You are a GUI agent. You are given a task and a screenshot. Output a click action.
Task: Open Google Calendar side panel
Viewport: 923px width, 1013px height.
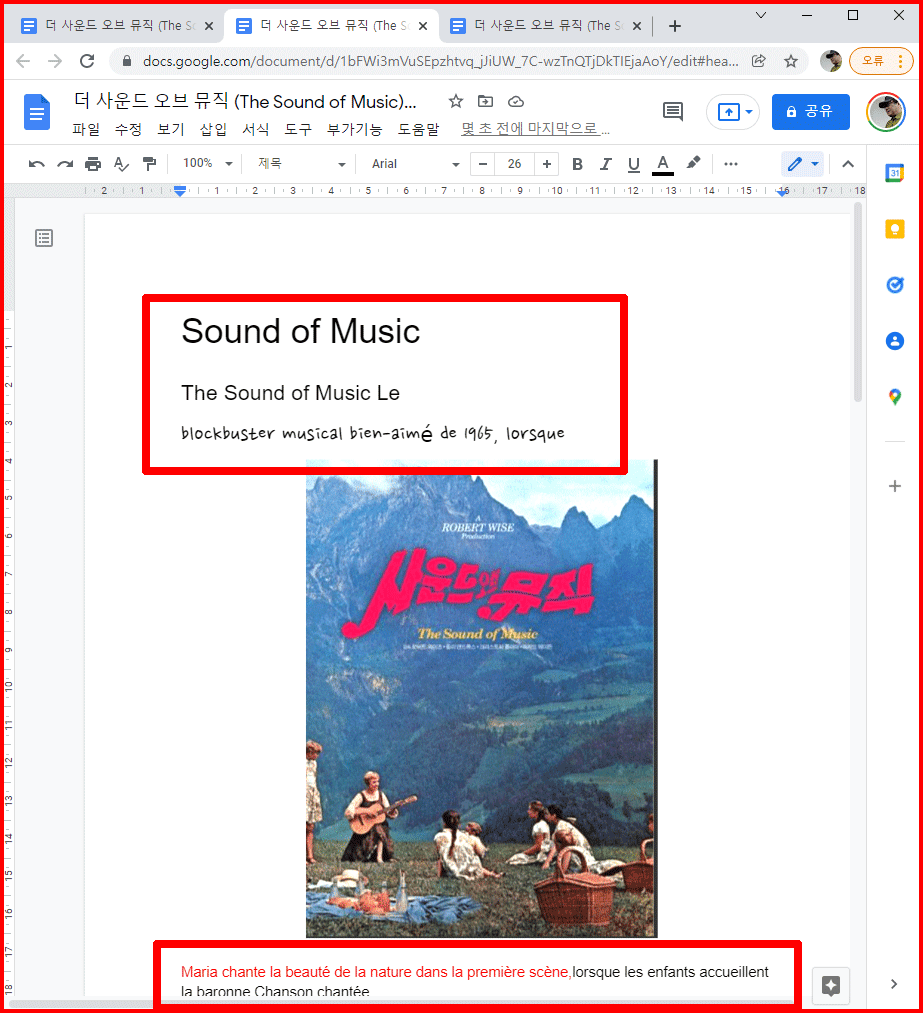[895, 173]
